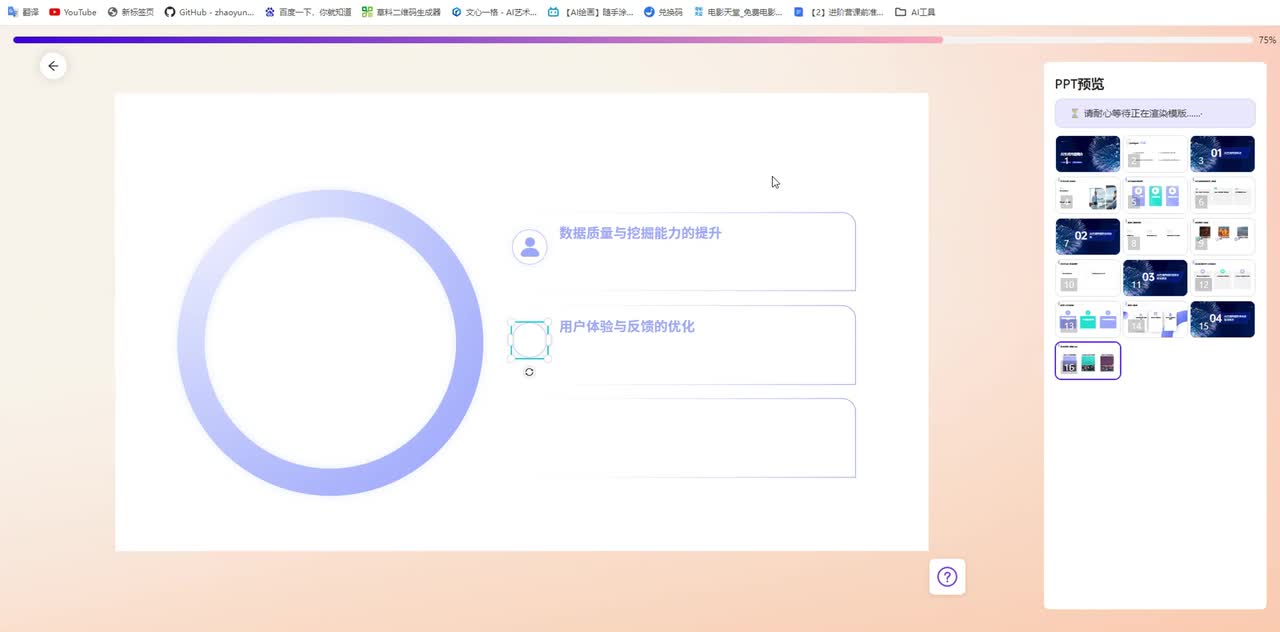Select the empty circle icon placeholder
1280x632 pixels.
529,340
